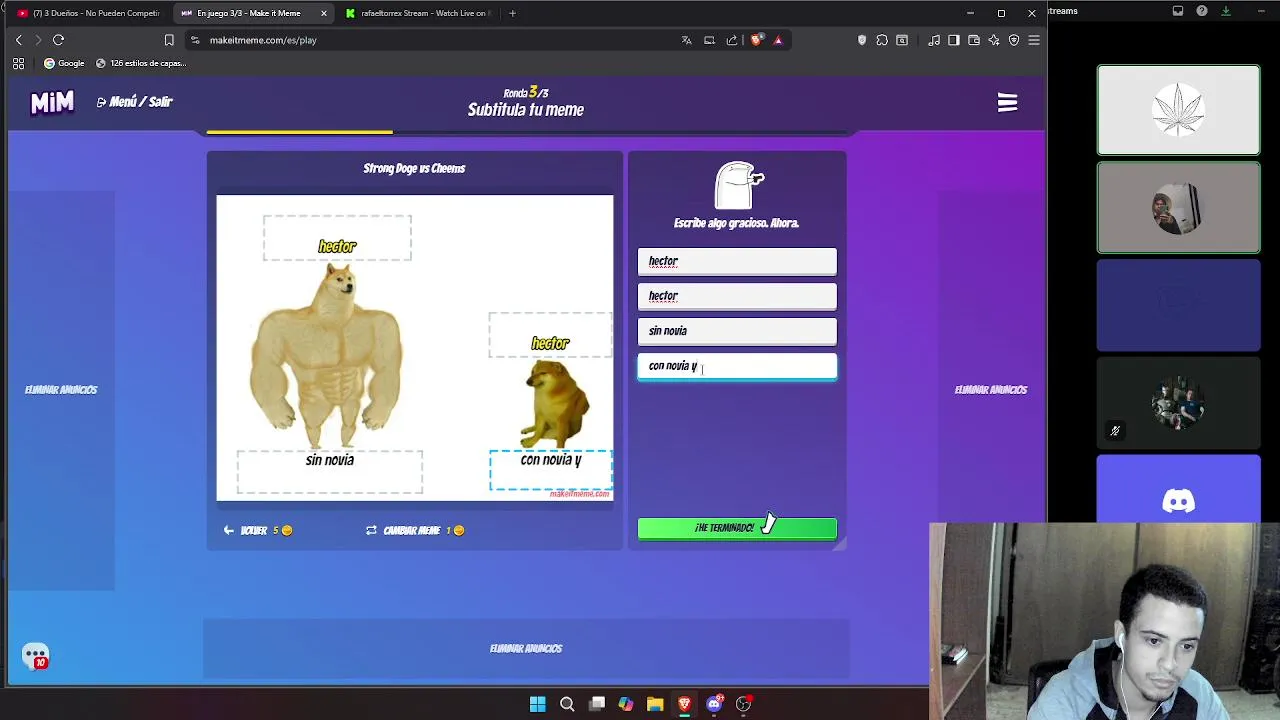The image size is (1280, 720).
Task: Focus the 'con novia y' caption input
Action: pyautogui.click(x=737, y=366)
